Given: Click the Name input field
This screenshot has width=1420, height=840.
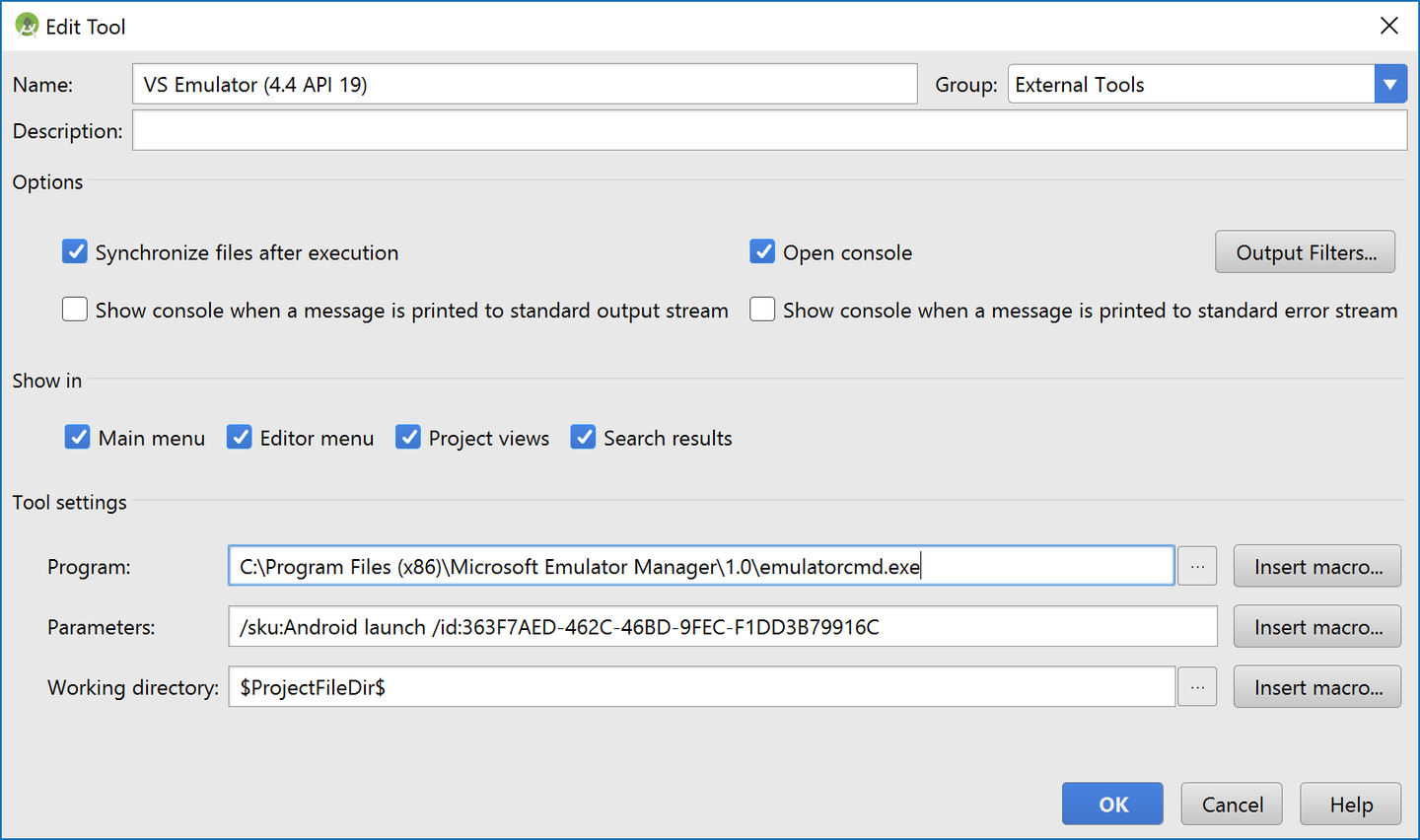Looking at the screenshot, I should coord(525,84).
